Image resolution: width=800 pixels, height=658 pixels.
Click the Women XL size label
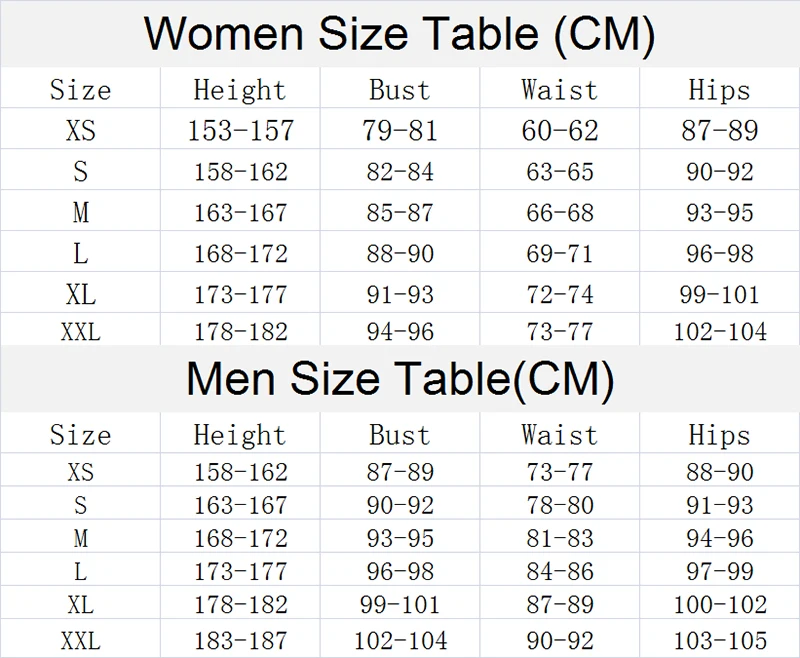click(x=81, y=294)
